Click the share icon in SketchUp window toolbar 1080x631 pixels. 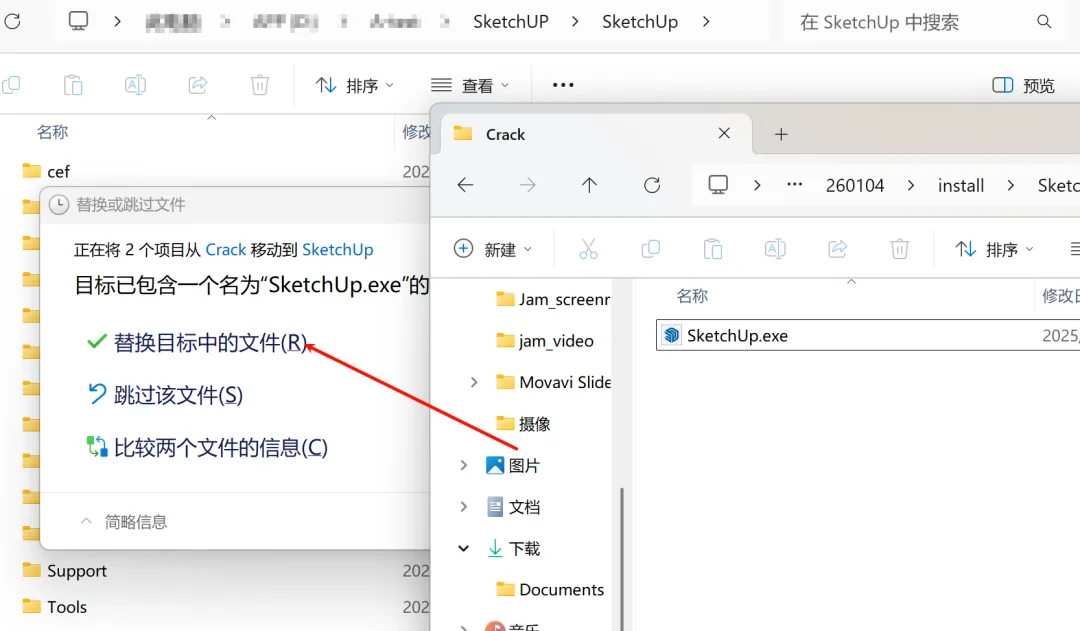point(198,85)
